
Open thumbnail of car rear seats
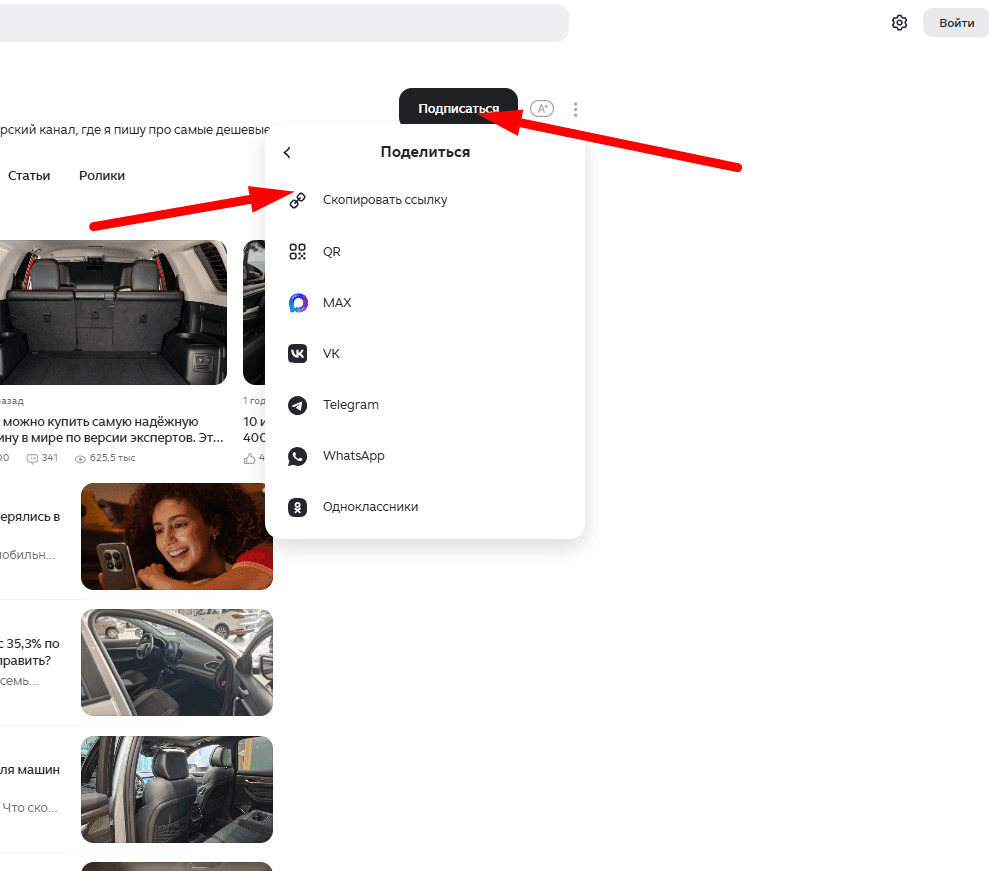click(x=177, y=789)
